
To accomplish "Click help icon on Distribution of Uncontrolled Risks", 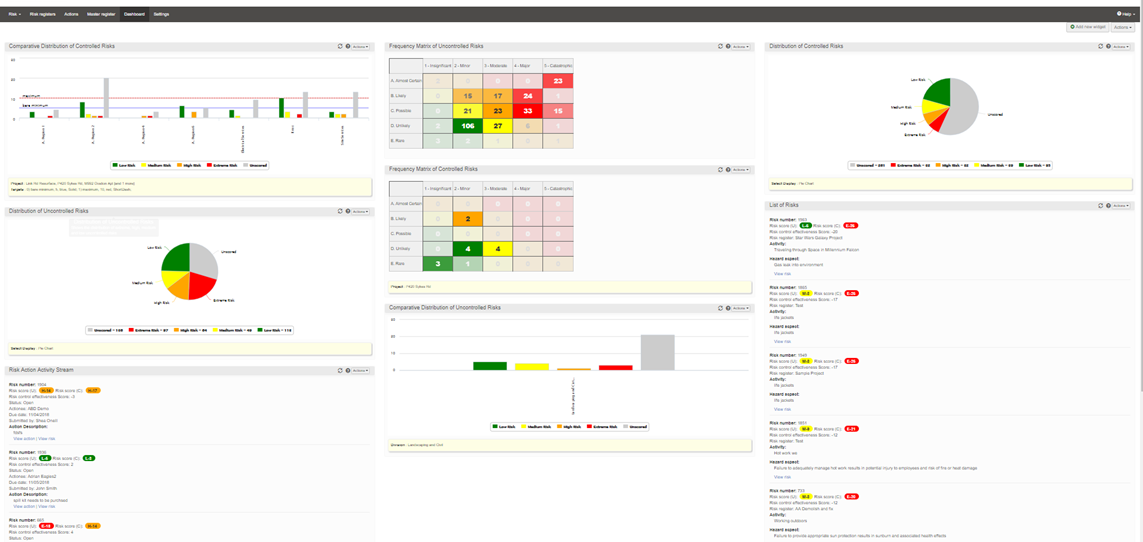I will point(348,211).
